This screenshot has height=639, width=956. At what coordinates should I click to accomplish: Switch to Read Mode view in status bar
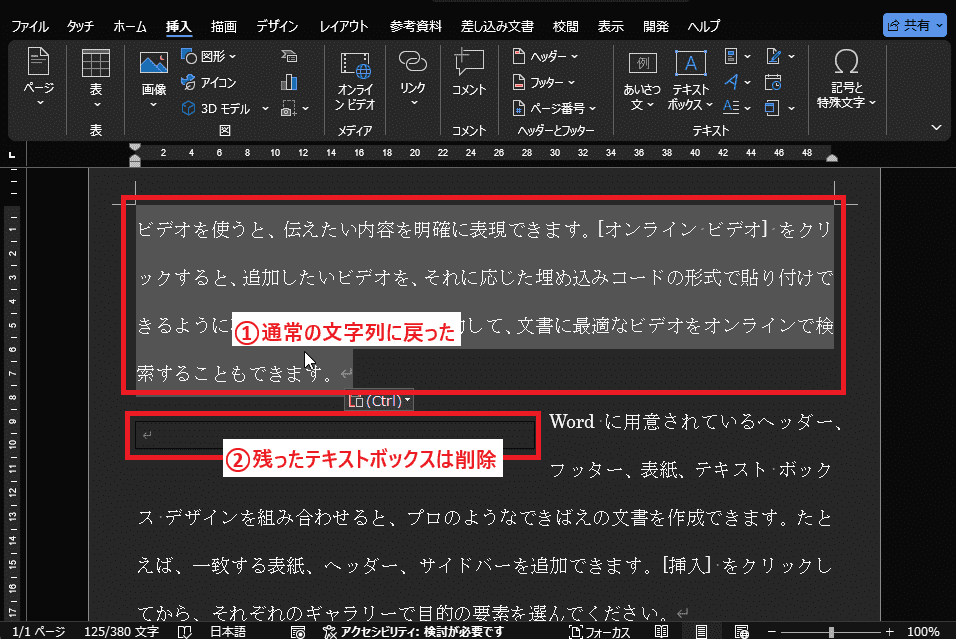pos(661,631)
